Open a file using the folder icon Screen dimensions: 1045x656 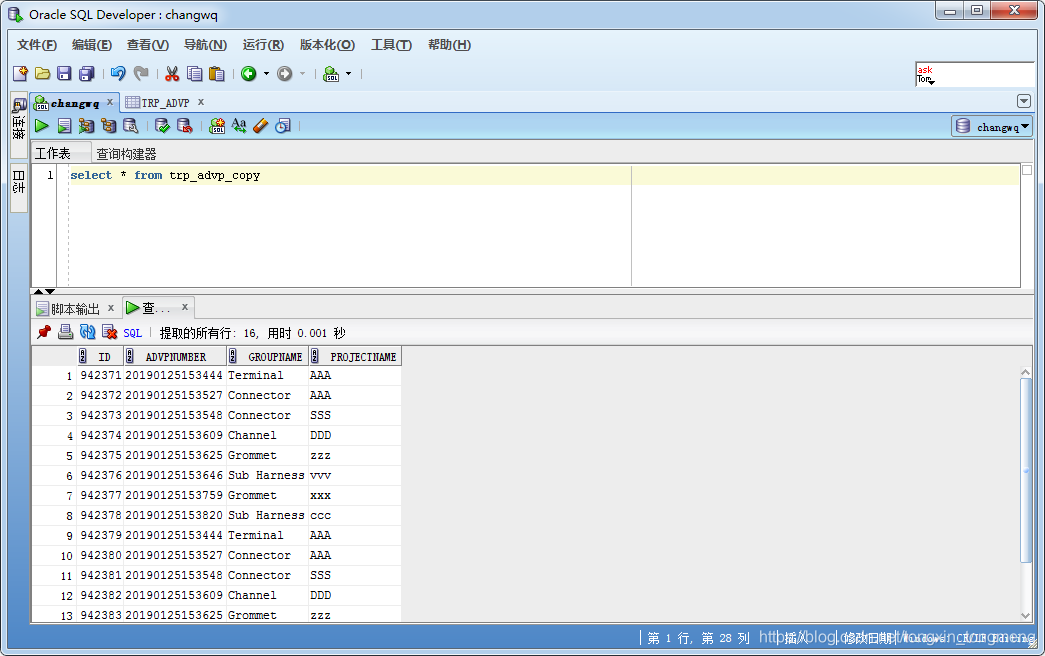(x=43, y=74)
